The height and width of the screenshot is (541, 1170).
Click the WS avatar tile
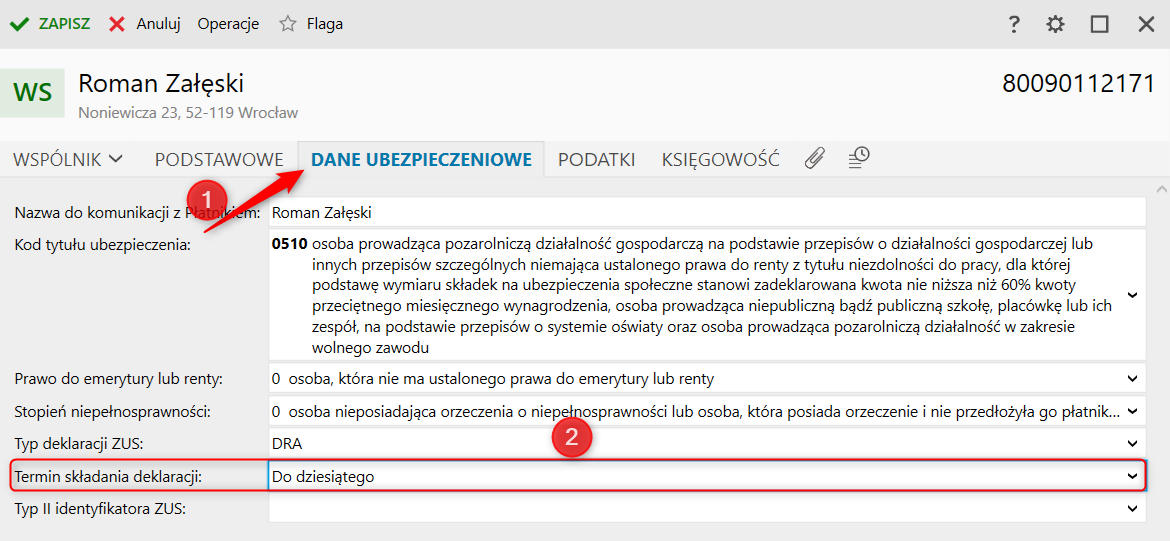[32, 93]
